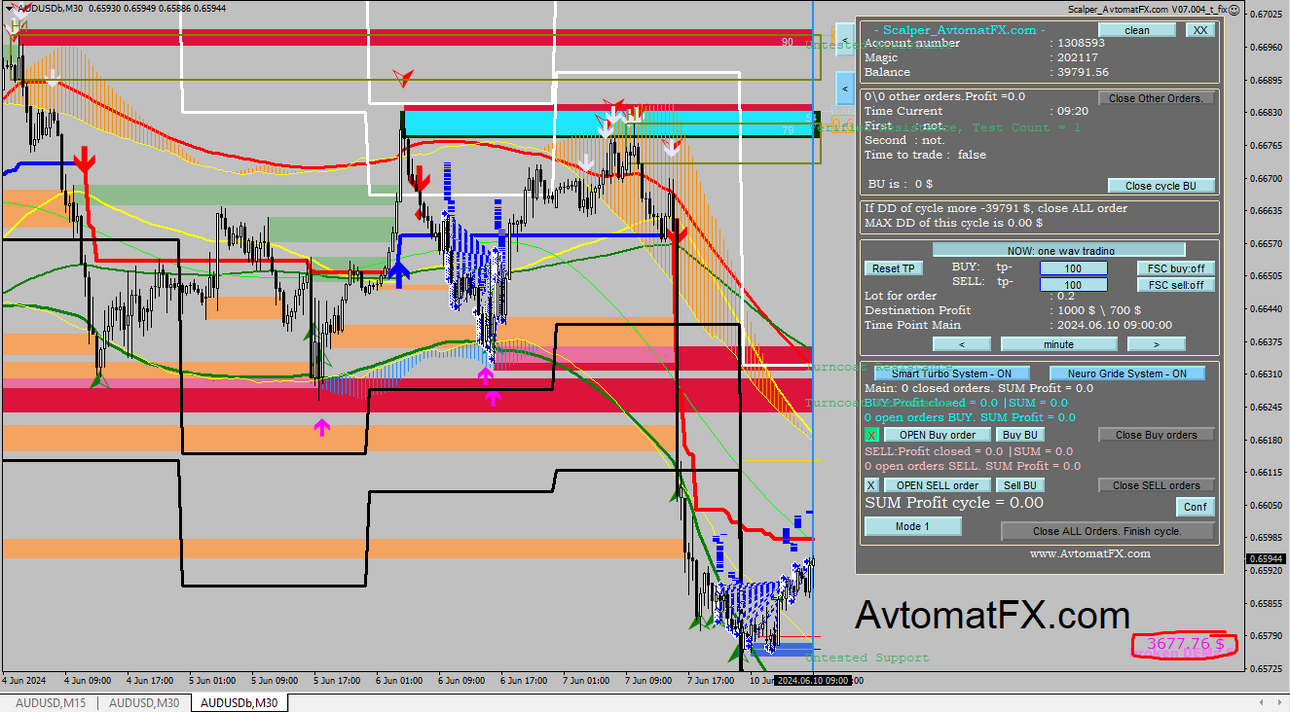Click the Magic value 202117

point(1079,58)
